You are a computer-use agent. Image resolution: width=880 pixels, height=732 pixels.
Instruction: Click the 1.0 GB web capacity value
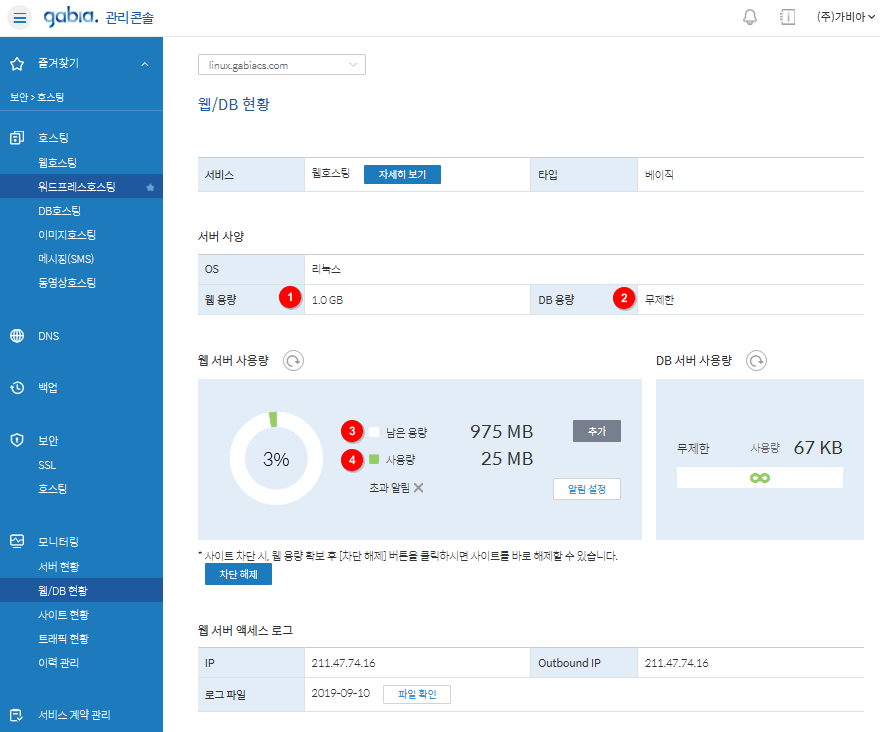click(x=327, y=300)
